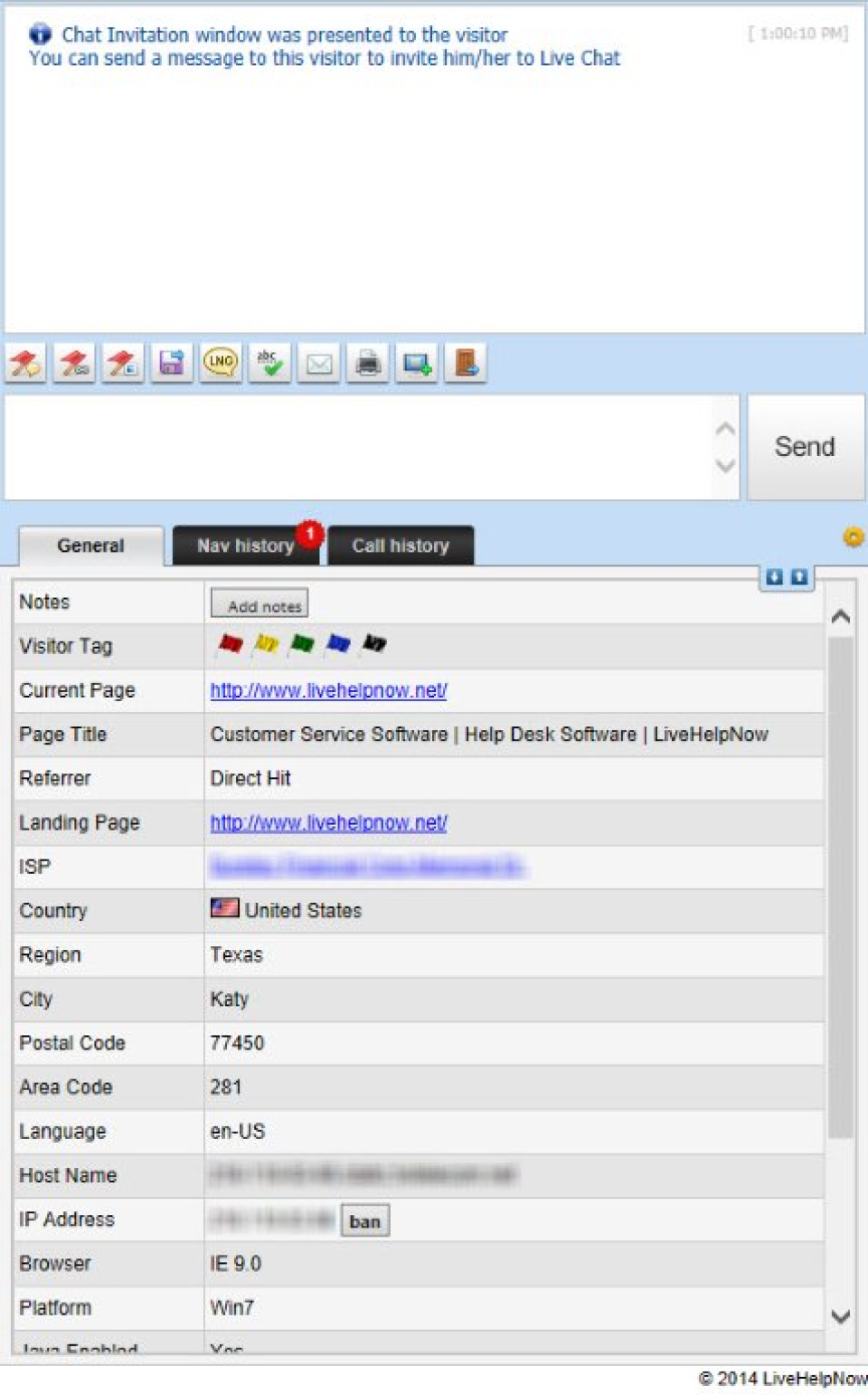This screenshot has width=868, height=1395.
Task: Tag the visitor with the black flag
Action: [x=374, y=644]
